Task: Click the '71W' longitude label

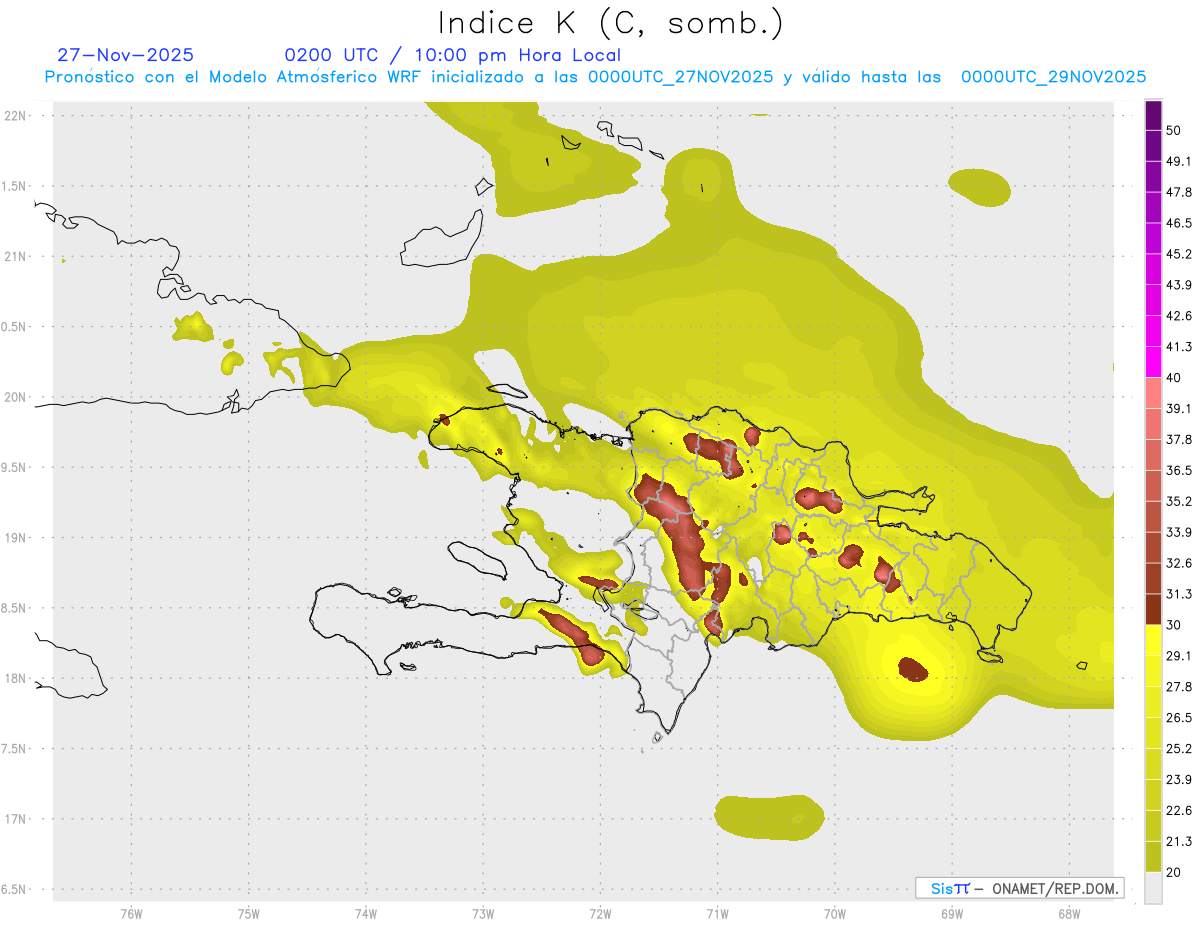Action: tap(717, 915)
